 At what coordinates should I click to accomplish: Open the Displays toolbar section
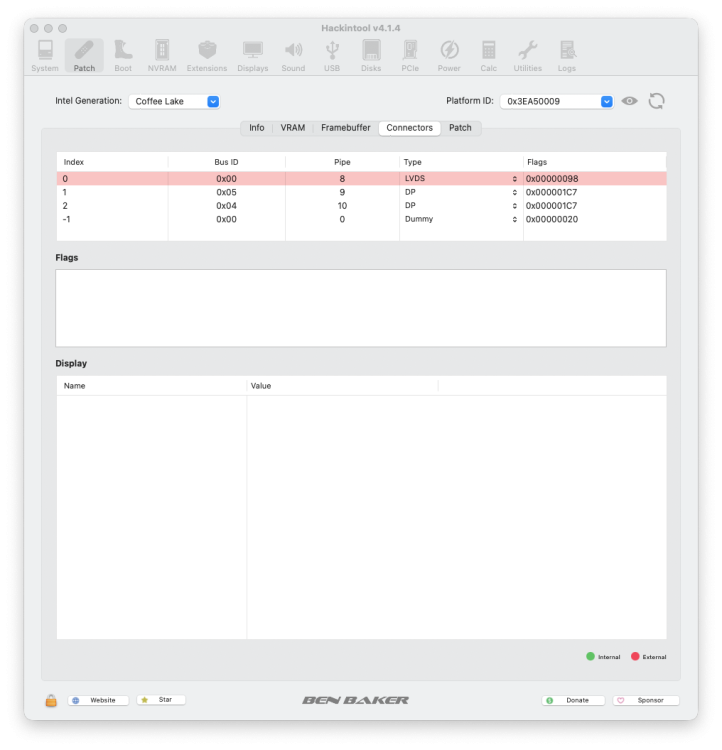pyautogui.click(x=253, y=56)
